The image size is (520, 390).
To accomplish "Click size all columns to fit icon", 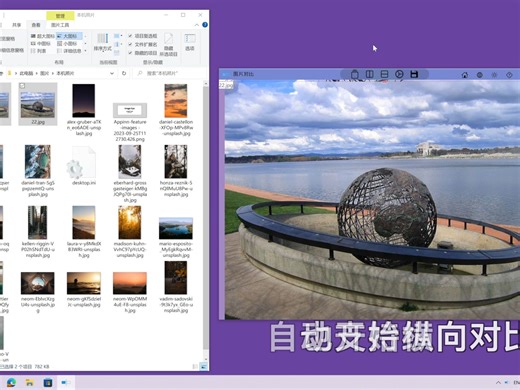I will [x=117, y=52].
